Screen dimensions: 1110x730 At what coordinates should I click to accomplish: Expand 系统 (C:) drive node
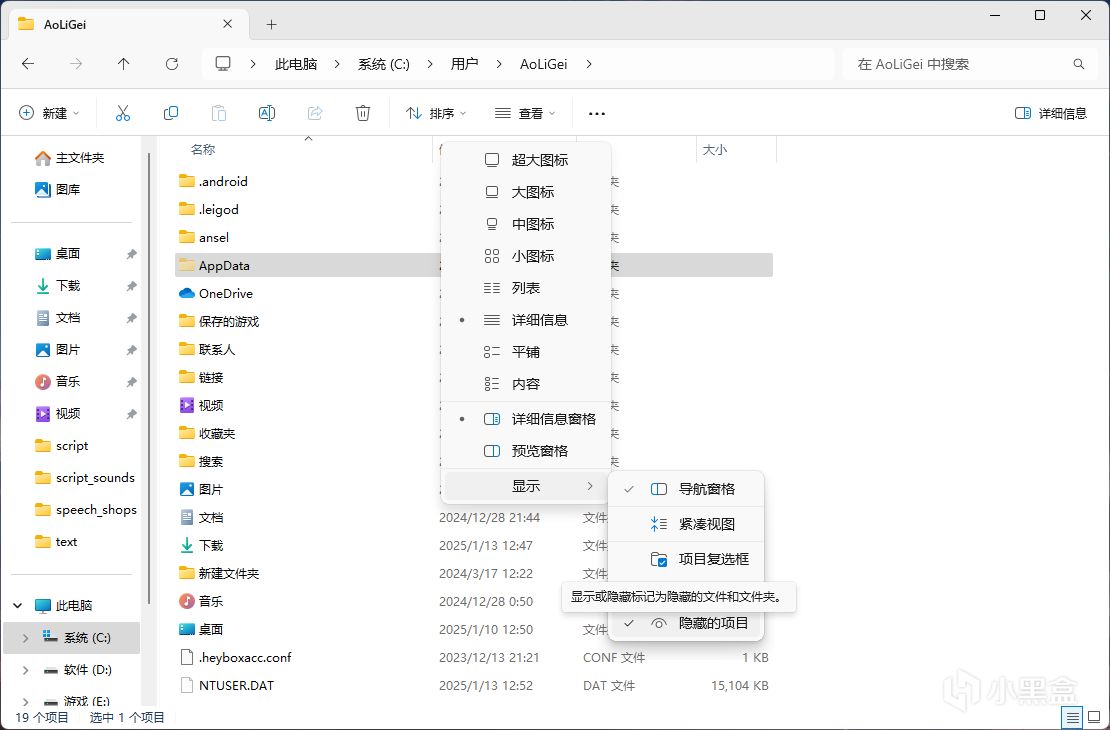(25, 638)
